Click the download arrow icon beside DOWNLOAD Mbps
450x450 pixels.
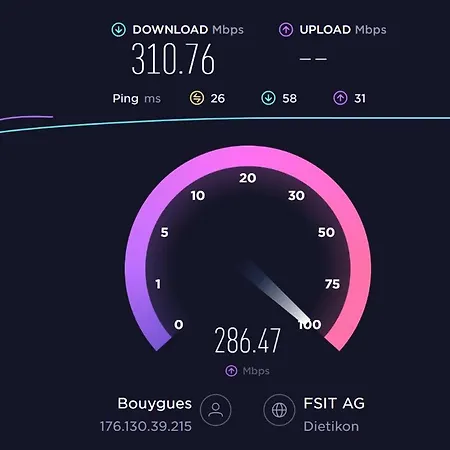(x=119, y=30)
